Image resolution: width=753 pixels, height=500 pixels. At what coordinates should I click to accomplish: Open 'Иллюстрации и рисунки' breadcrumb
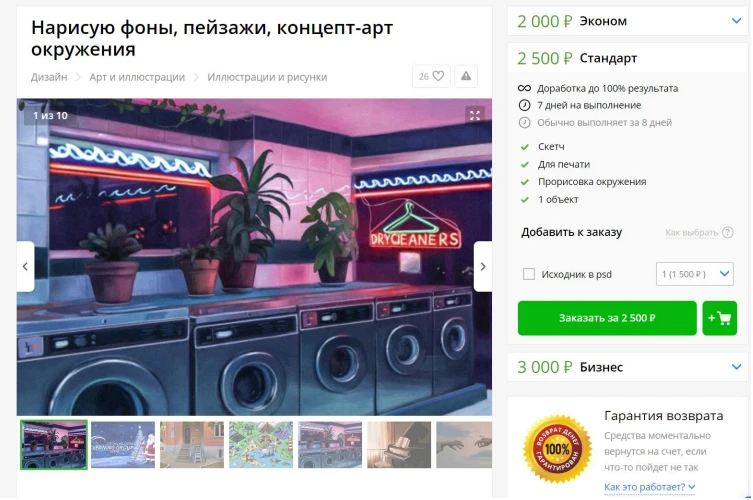267,77
